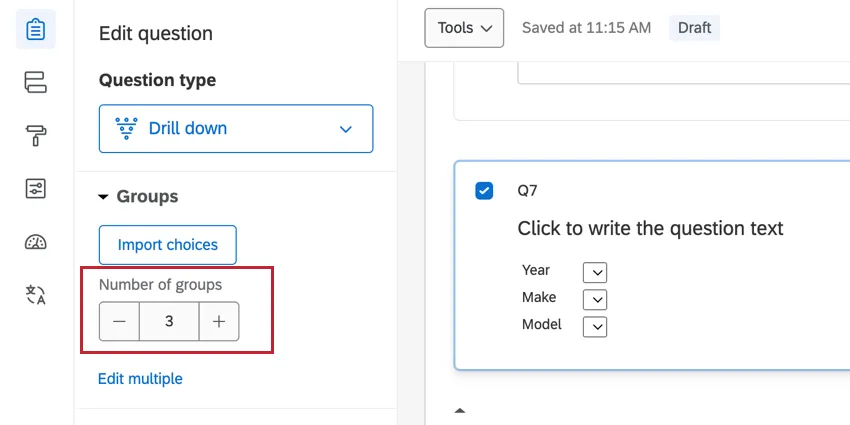
Task: Open the Survey options sliders icon
Action: tap(36, 189)
